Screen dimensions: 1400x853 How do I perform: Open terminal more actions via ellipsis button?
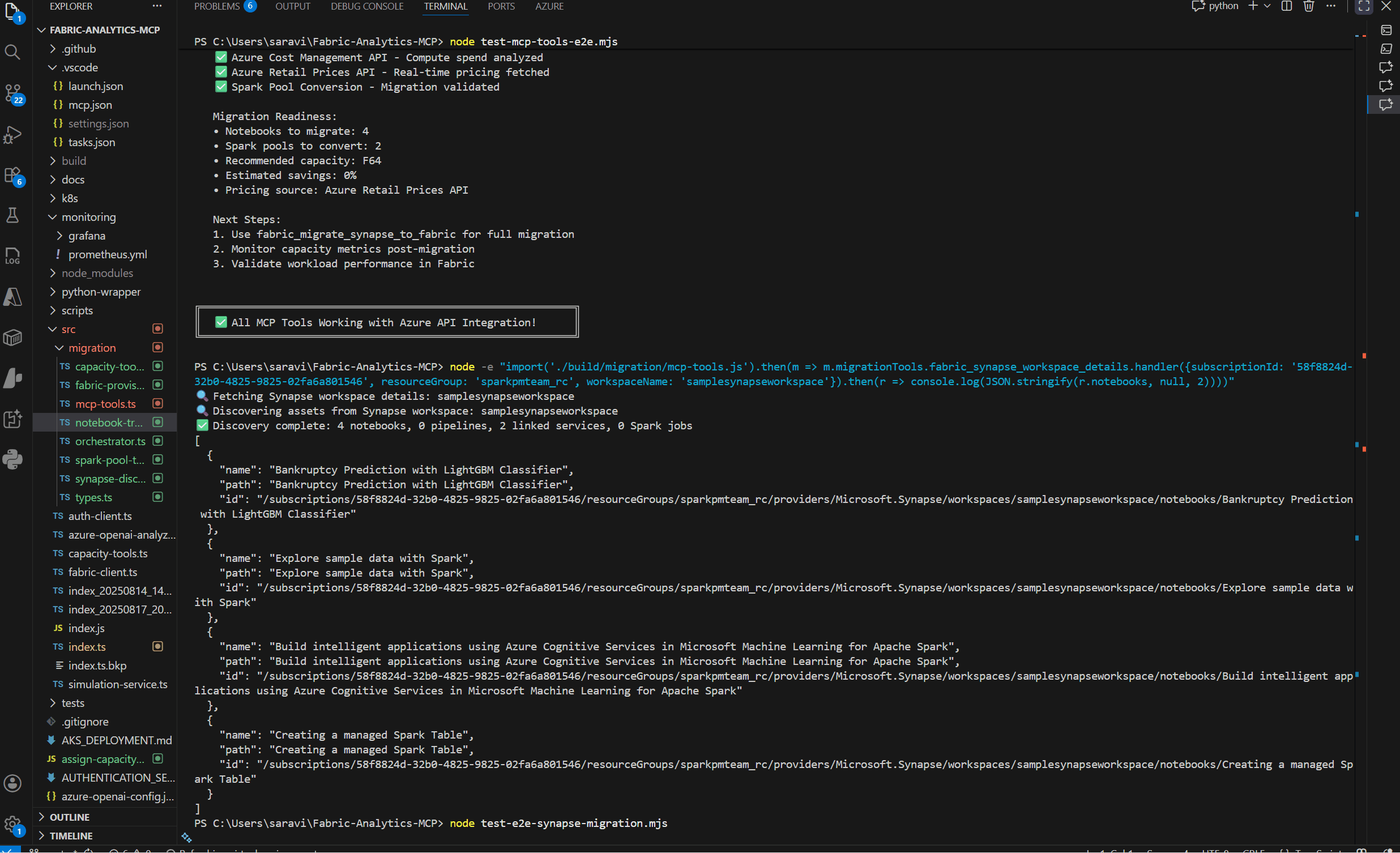click(1332, 6)
